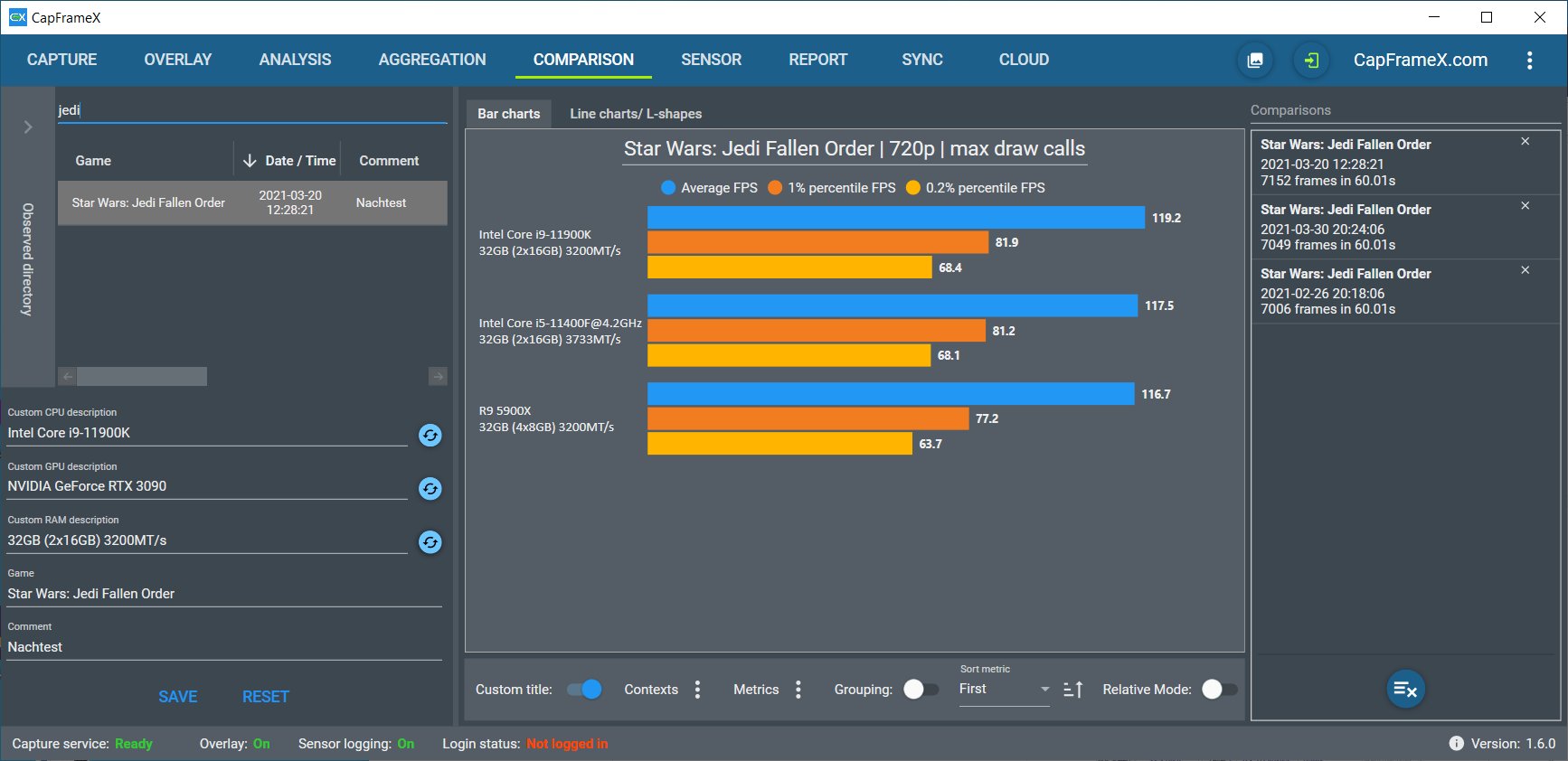Click the RESET button

(265, 697)
